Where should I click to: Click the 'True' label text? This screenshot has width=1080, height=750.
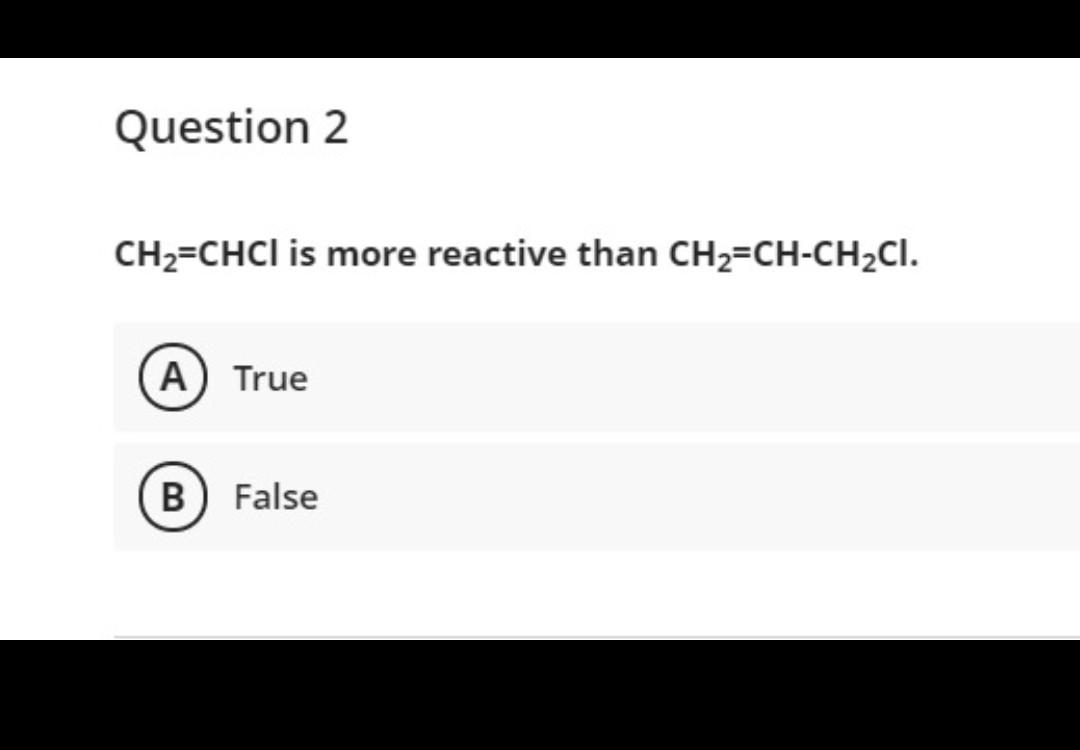click(x=270, y=378)
